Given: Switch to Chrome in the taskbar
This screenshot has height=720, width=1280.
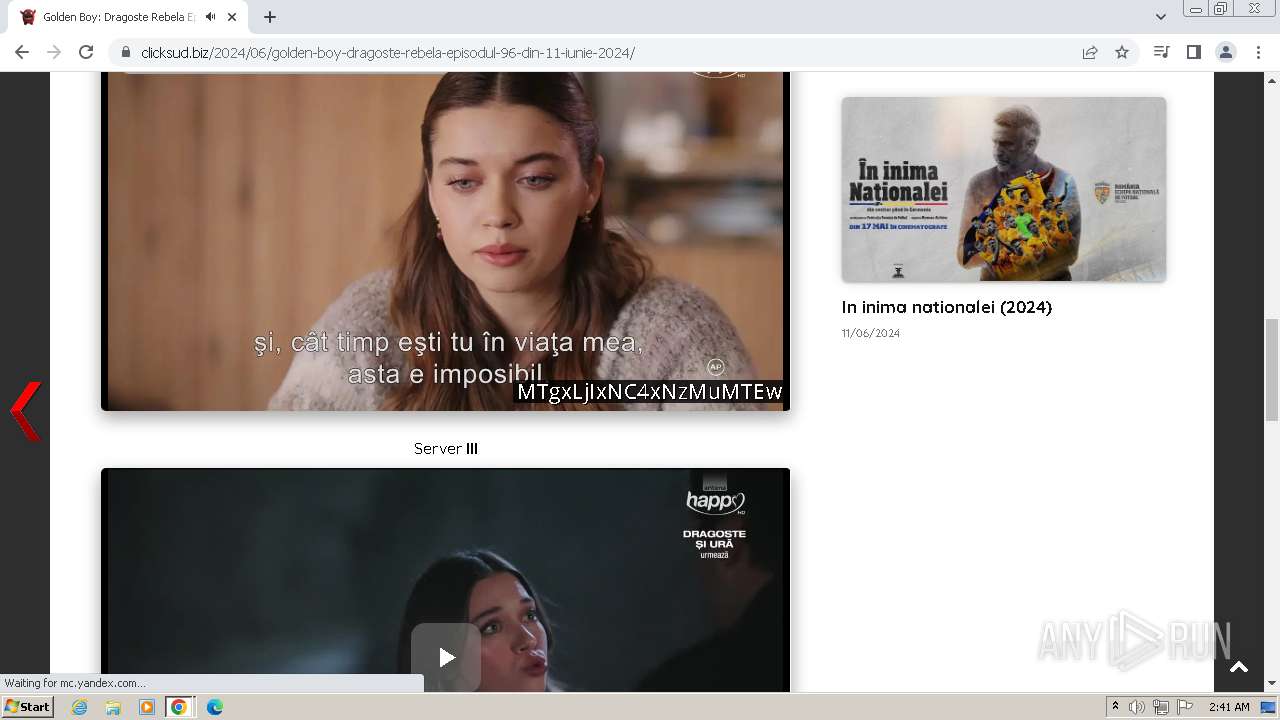Looking at the screenshot, I should [179, 707].
